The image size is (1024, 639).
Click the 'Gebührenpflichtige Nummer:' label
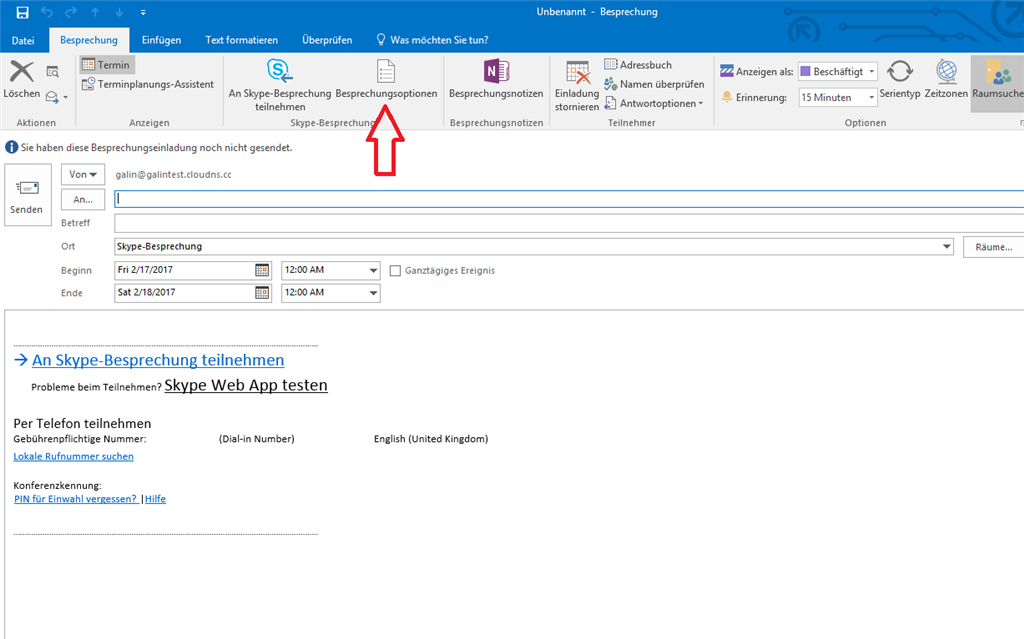click(x=80, y=439)
